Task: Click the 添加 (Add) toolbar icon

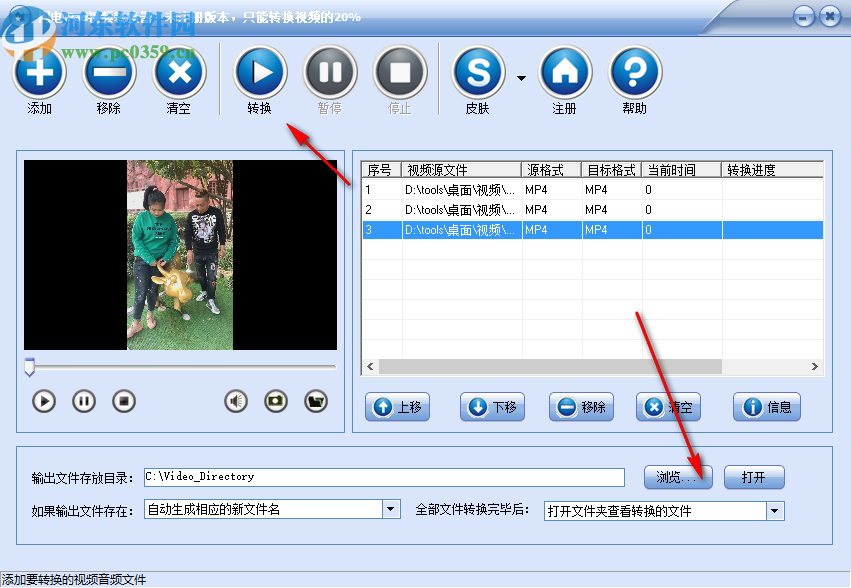Action: pos(39,72)
